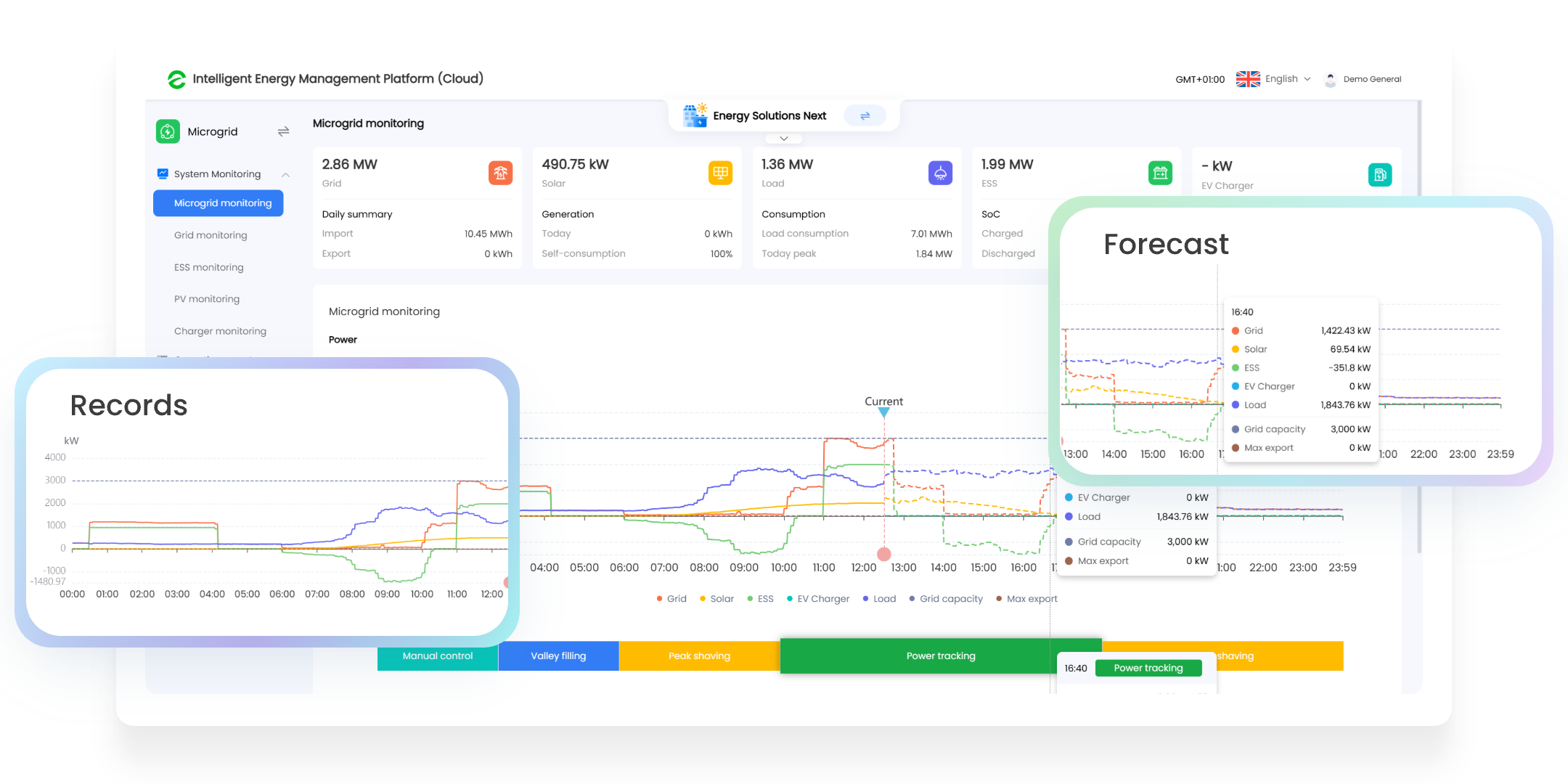This screenshot has width=1568, height=784.
Task: Click Grid capacity 3,000 kW in lower tooltip
Action: click(x=1137, y=542)
